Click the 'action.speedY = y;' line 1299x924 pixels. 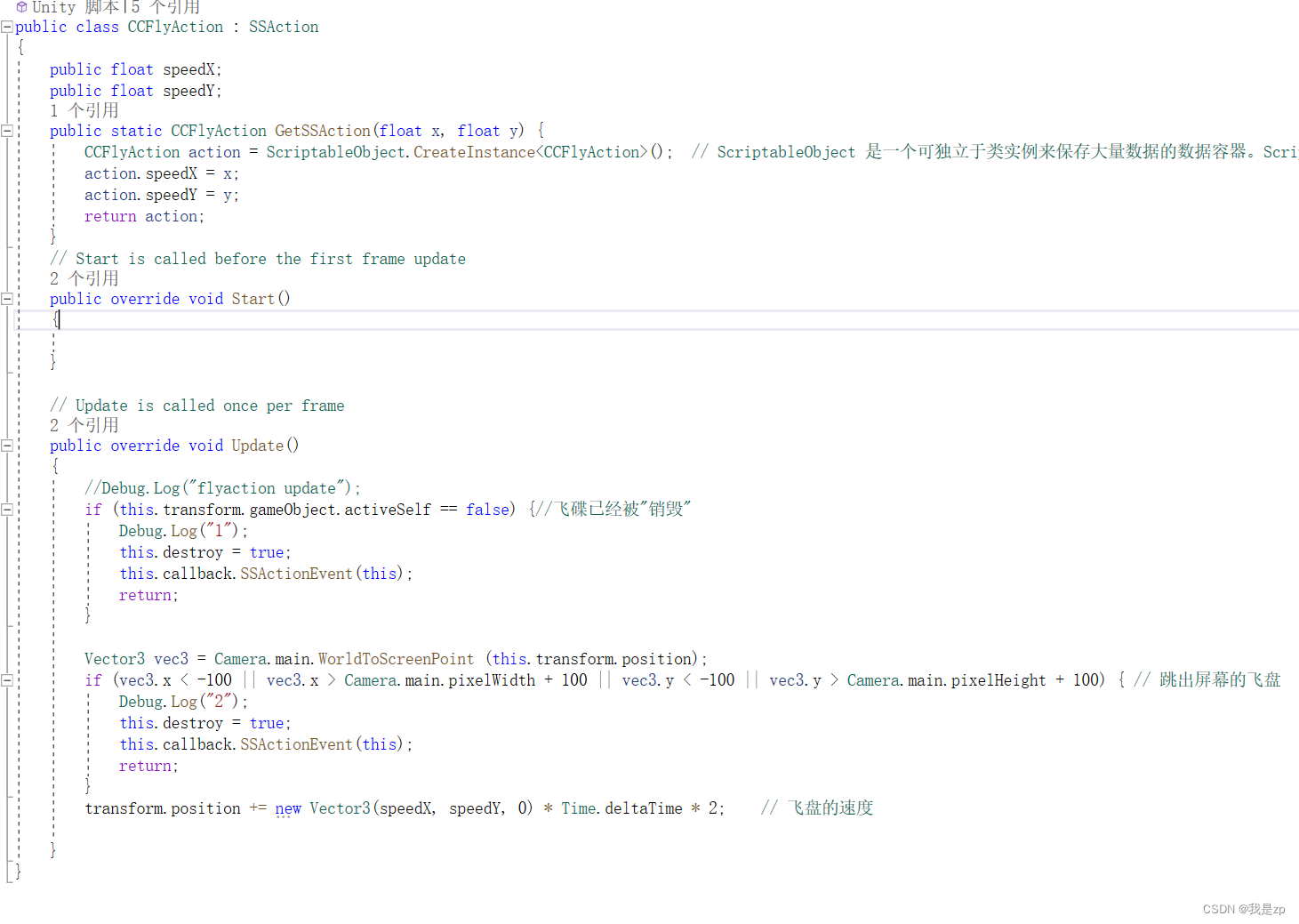[x=162, y=195]
